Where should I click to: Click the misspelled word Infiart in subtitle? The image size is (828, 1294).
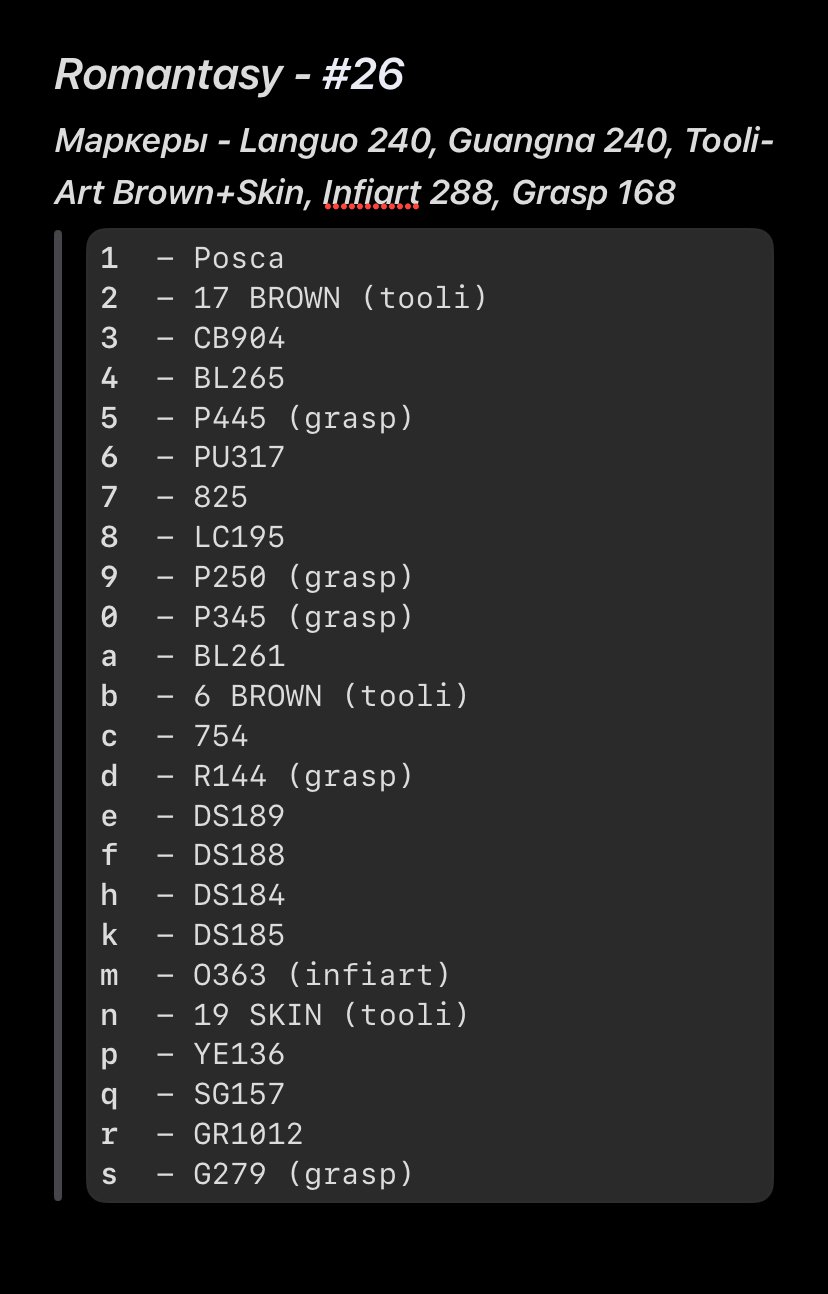click(371, 192)
